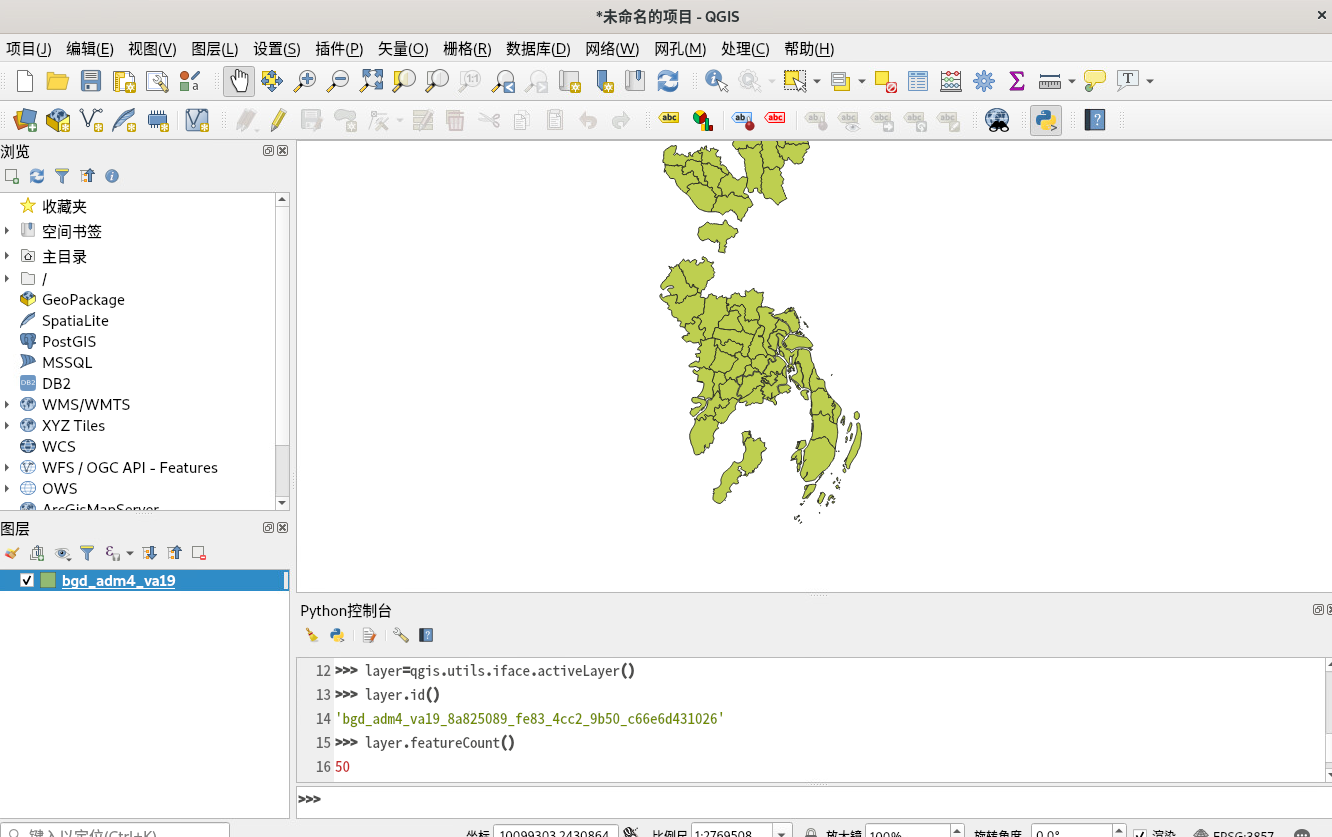1332x837 pixels.
Task: Click the Zoom In magnifier icon
Action: coord(305,81)
